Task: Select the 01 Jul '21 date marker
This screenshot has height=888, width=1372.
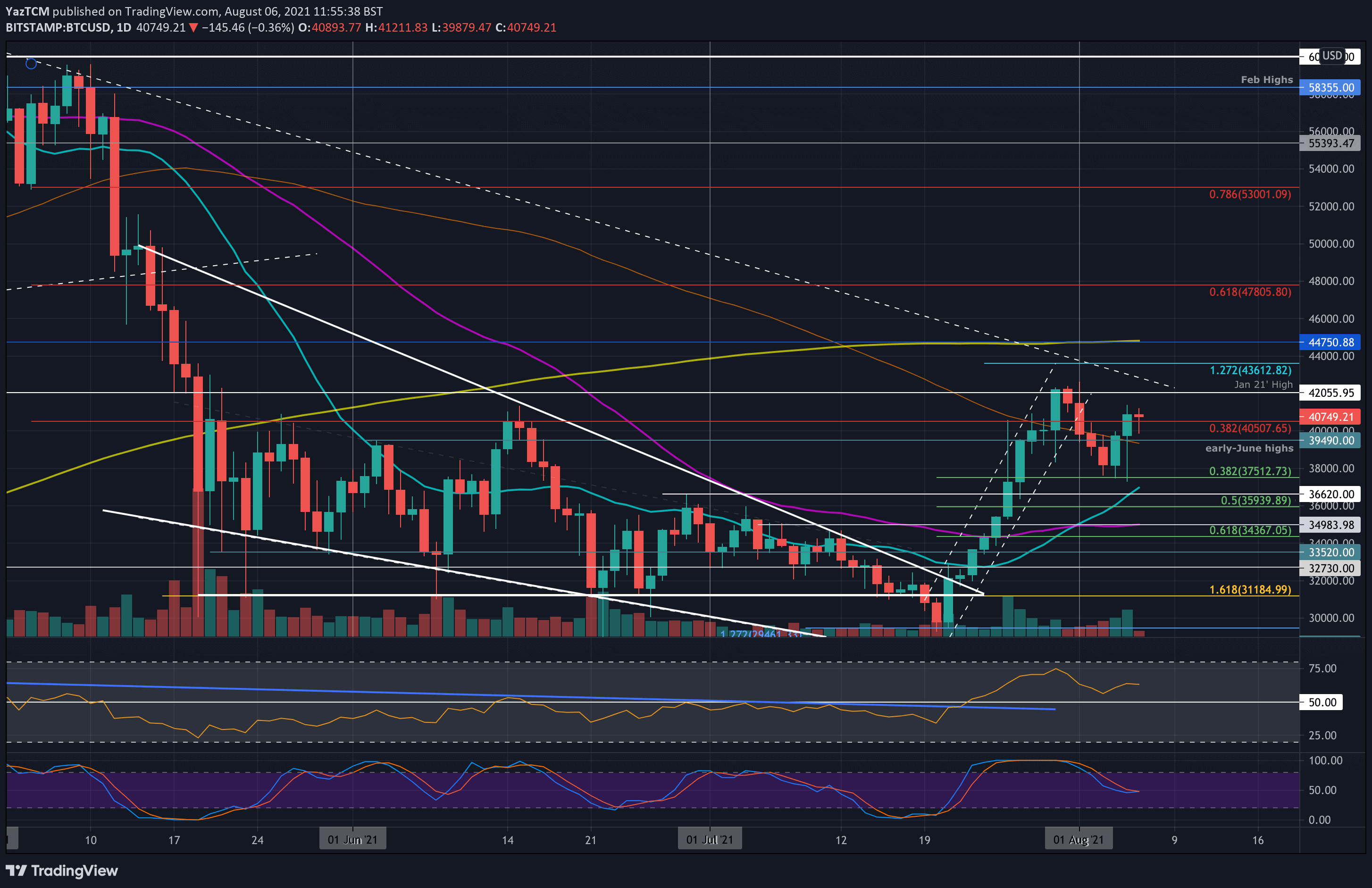Action: pyautogui.click(x=710, y=839)
